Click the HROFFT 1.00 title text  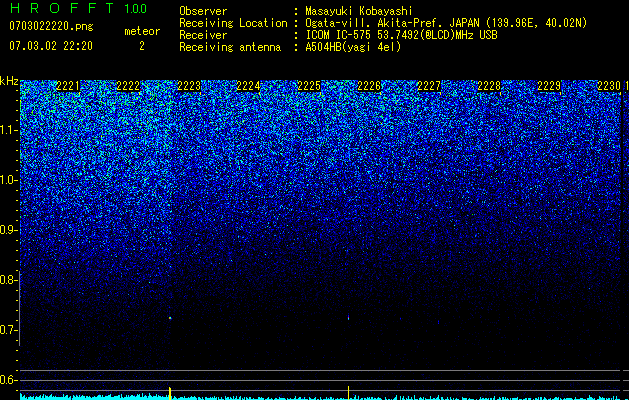coord(78,8)
